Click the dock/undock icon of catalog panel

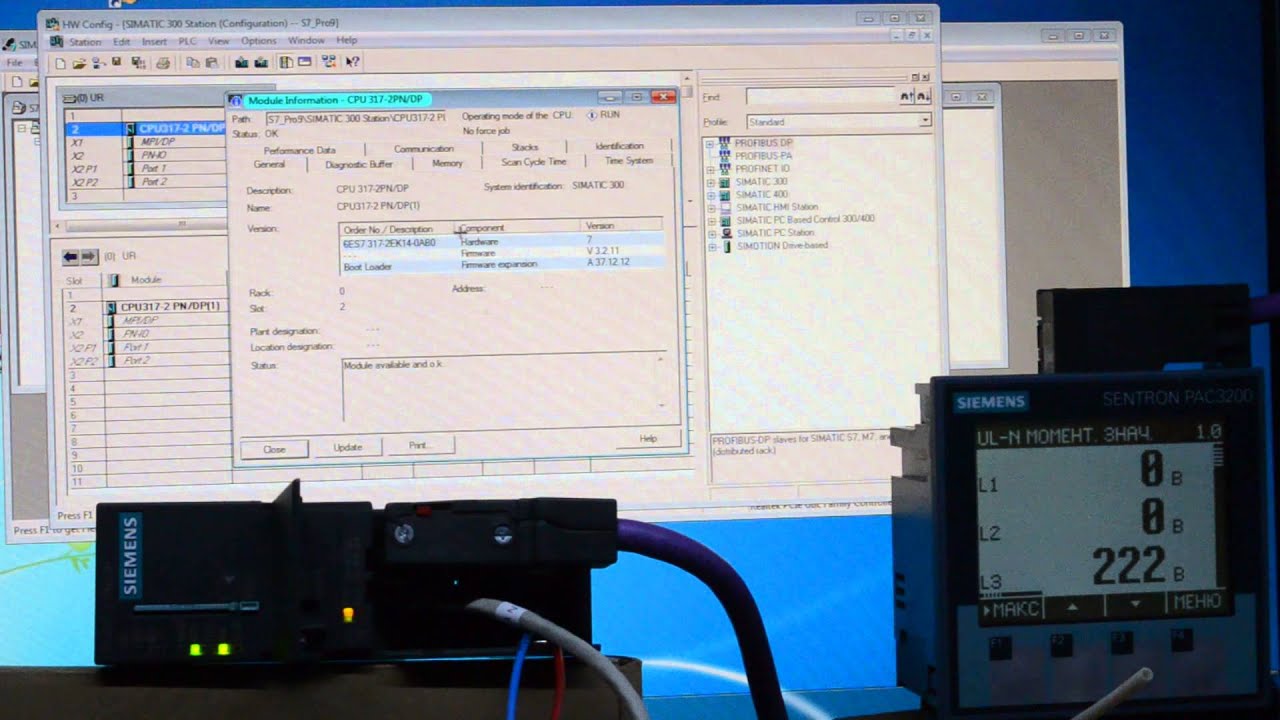click(x=915, y=77)
